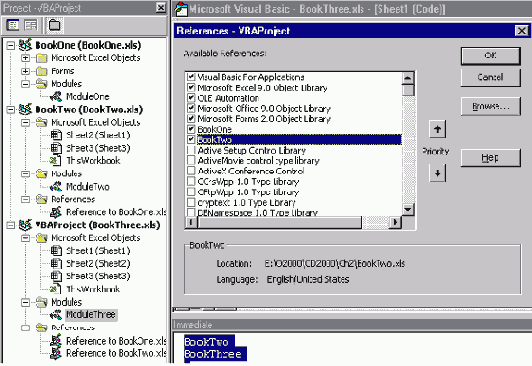Click Sheet3 (Sheet3) worksheet icon under BookThree

tap(56, 276)
